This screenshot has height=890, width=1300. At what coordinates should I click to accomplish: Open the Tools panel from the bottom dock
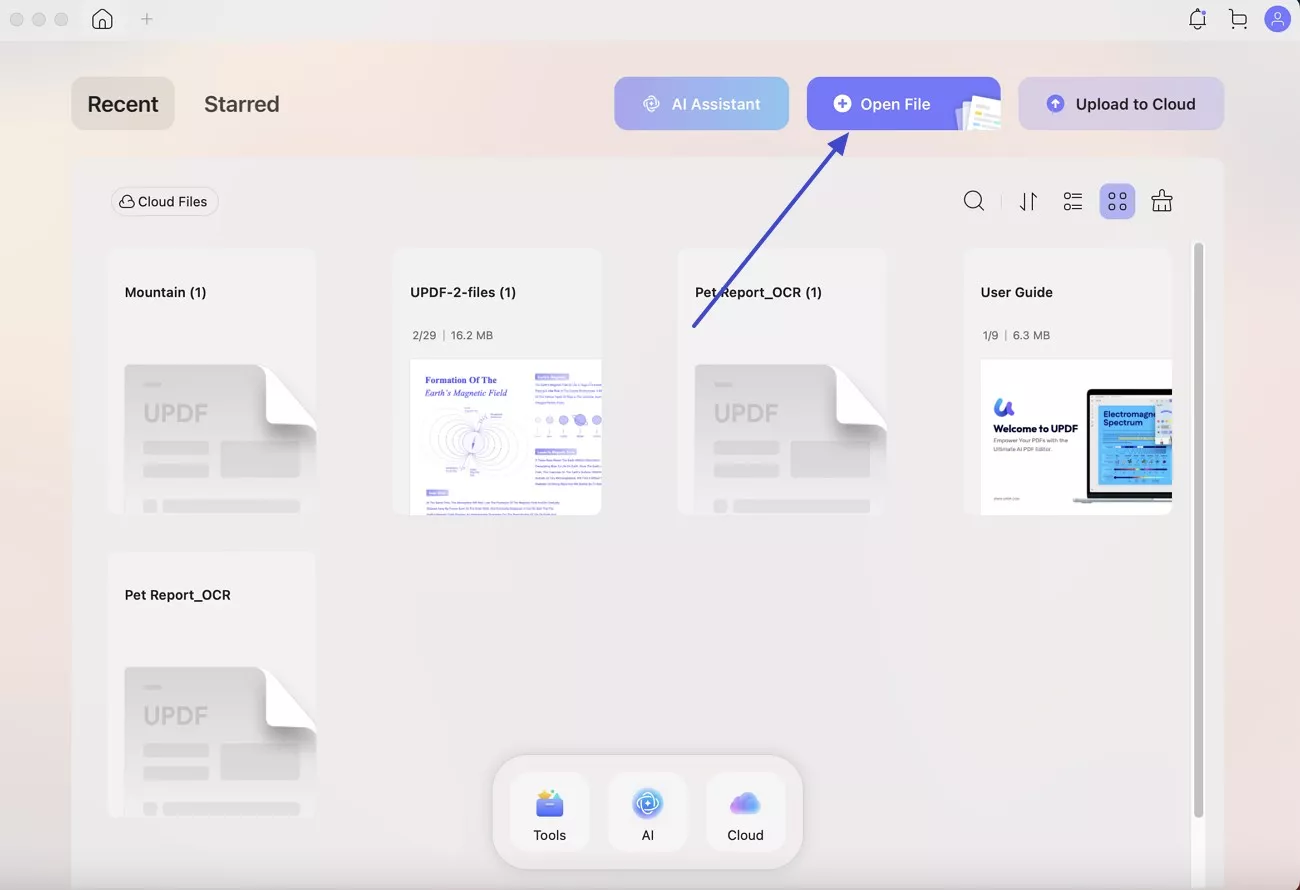(549, 812)
